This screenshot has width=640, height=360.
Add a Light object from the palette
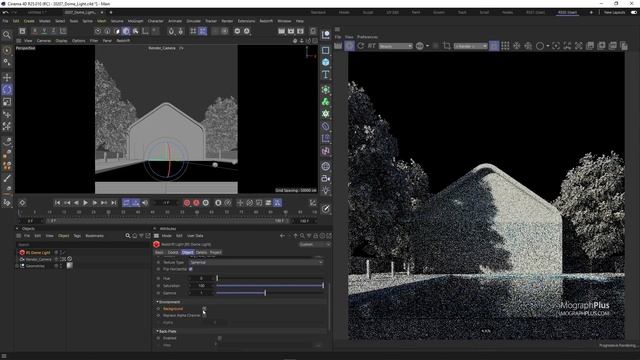pos(325,191)
